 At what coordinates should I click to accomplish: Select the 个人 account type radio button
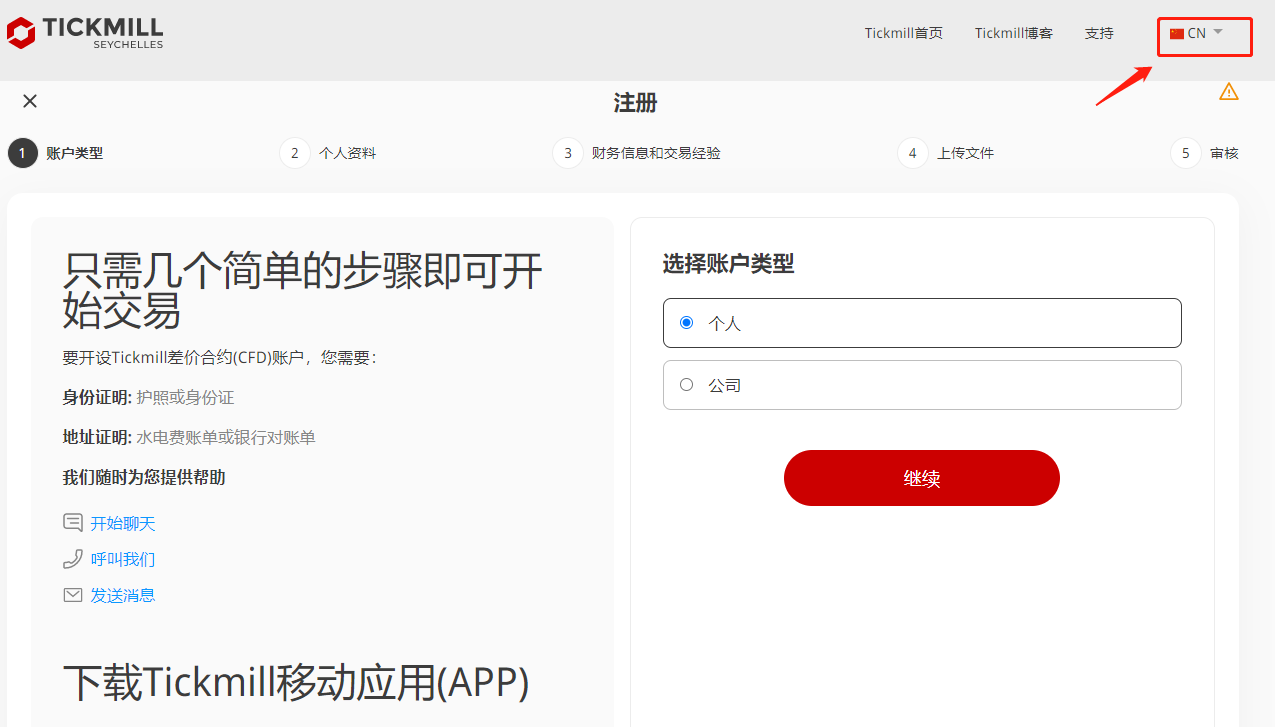coord(686,323)
